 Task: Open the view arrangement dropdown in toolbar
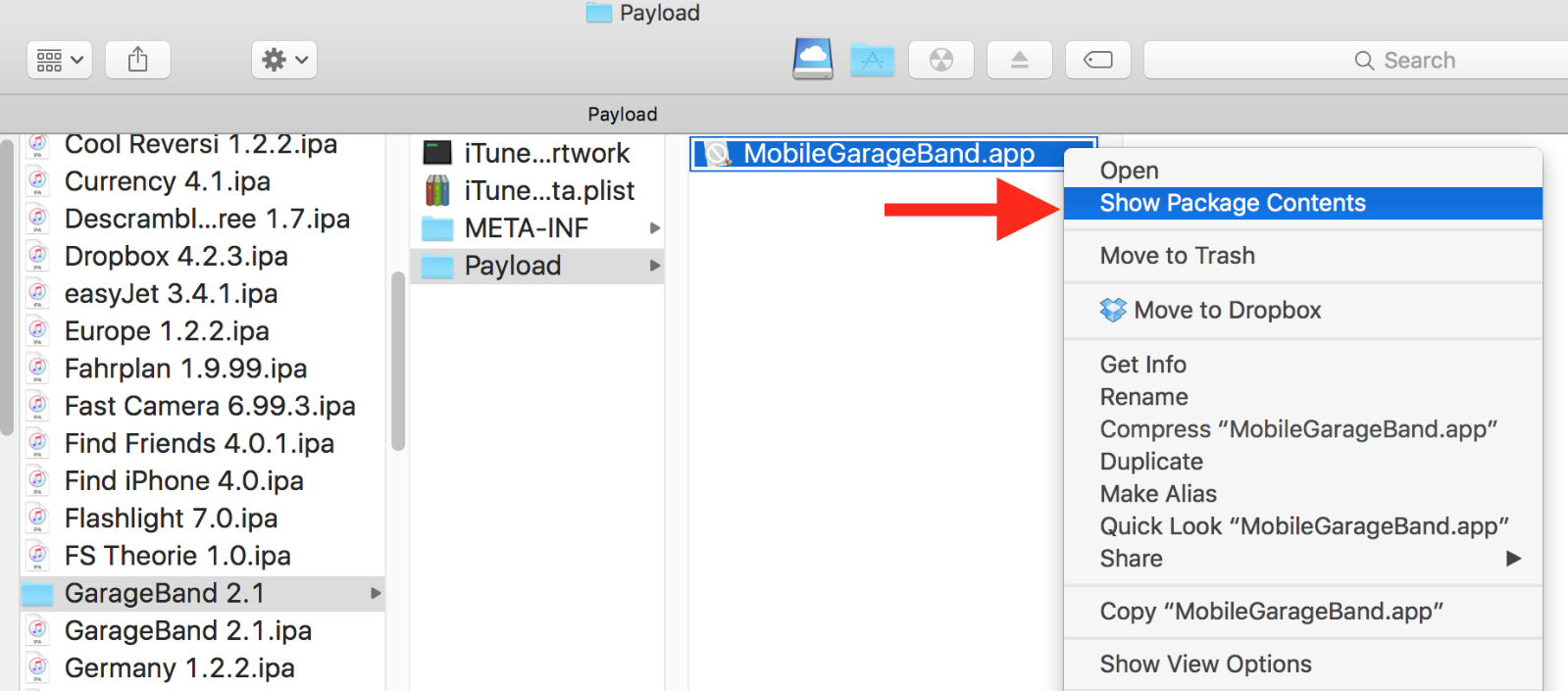[x=60, y=60]
